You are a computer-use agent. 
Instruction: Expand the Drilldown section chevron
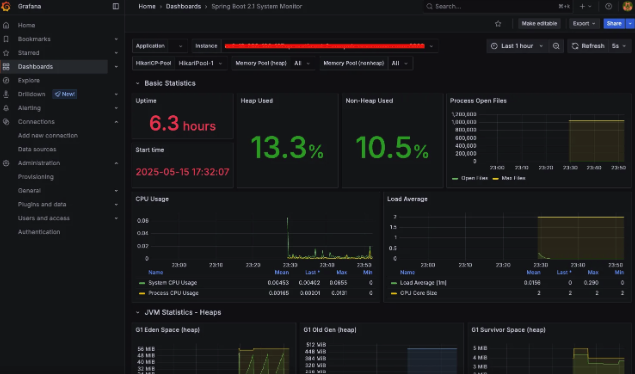(116, 94)
